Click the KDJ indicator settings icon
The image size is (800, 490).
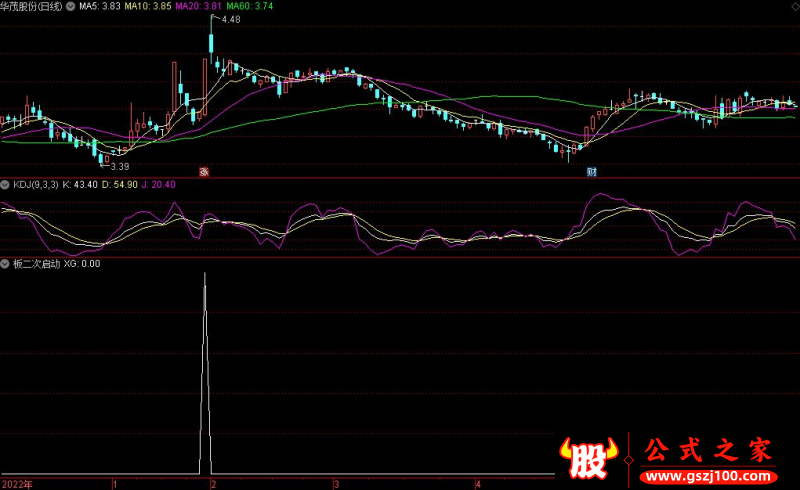[5, 186]
